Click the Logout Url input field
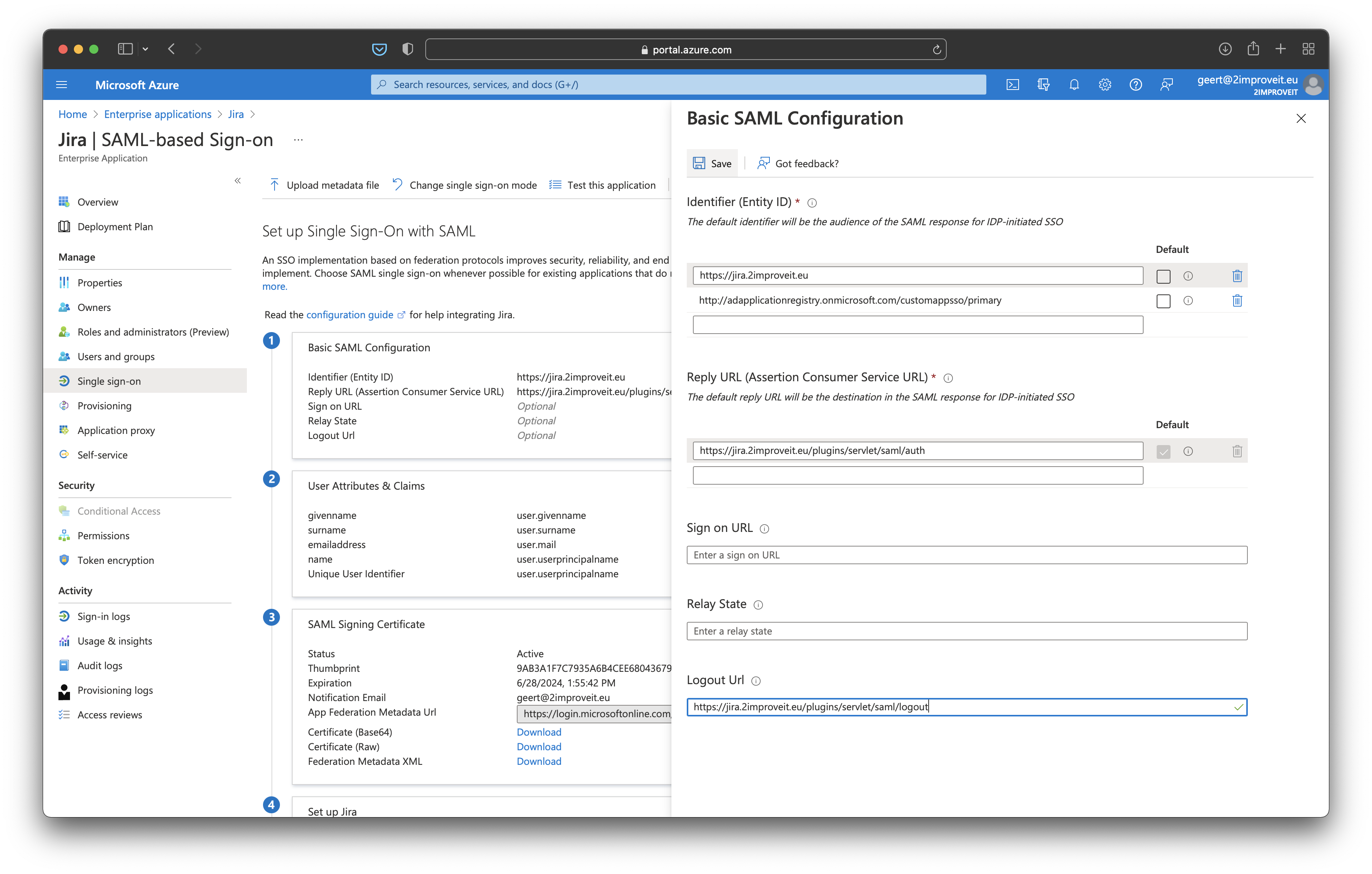This screenshot has width=1372, height=874. [967, 707]
